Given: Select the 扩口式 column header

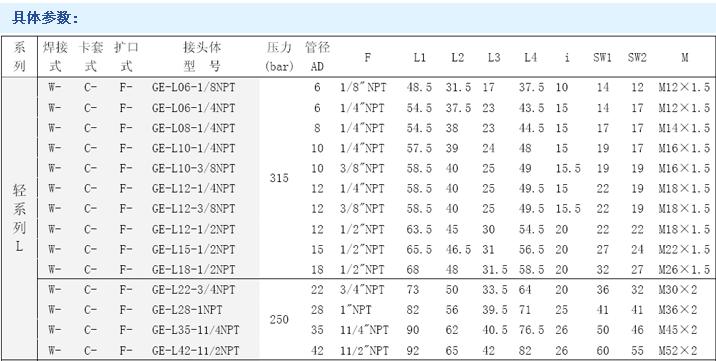Looking at the screenshot, I should point(126,57).
